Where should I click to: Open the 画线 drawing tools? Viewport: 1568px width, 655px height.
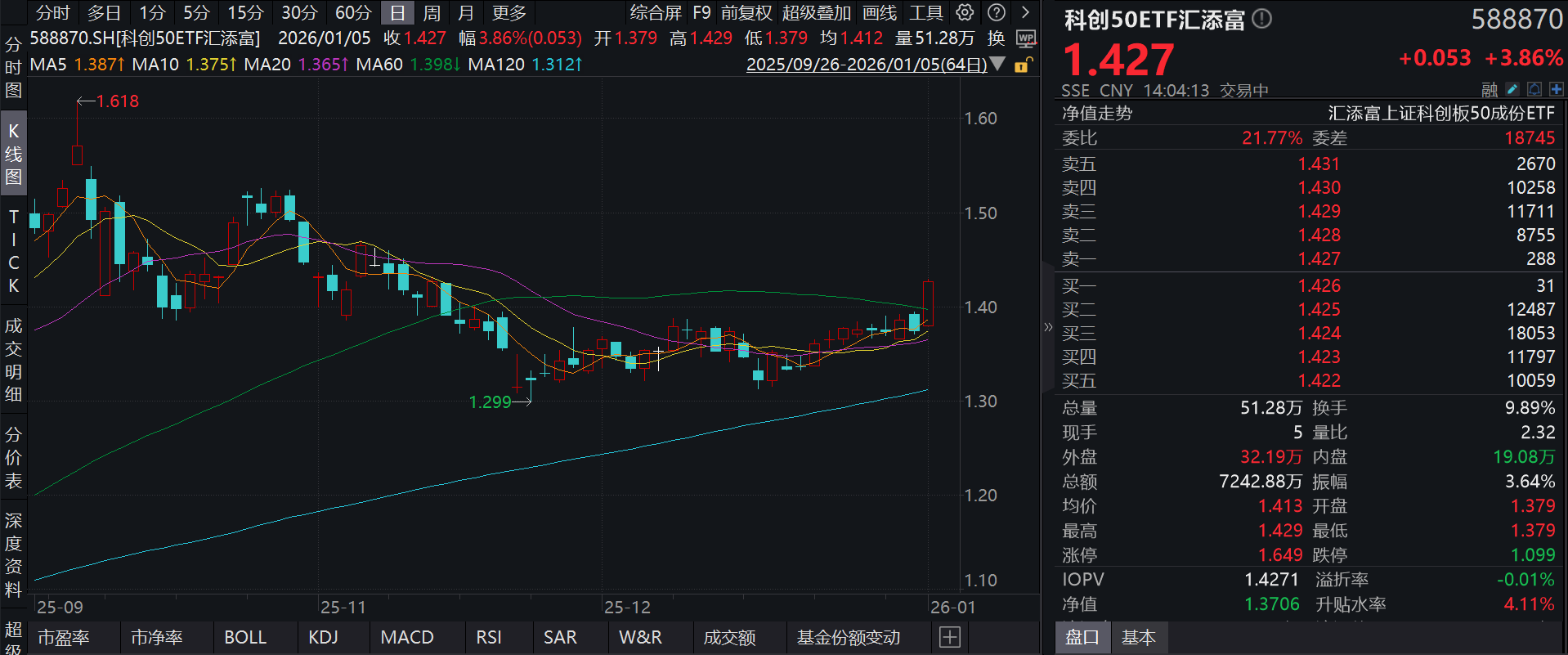880,13
